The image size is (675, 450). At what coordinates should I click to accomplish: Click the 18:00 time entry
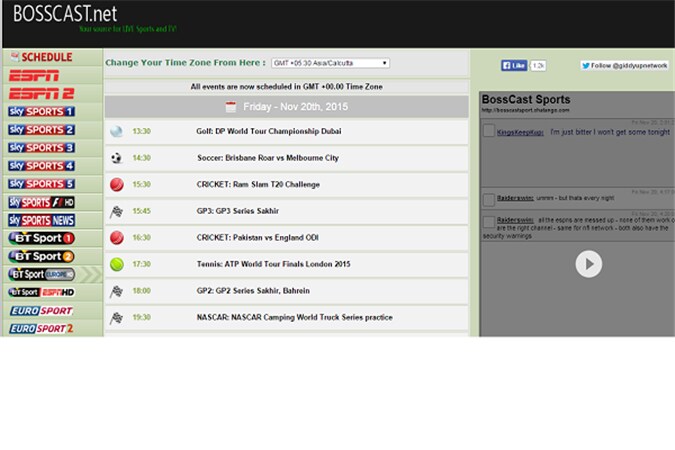(x=141, y=291)
